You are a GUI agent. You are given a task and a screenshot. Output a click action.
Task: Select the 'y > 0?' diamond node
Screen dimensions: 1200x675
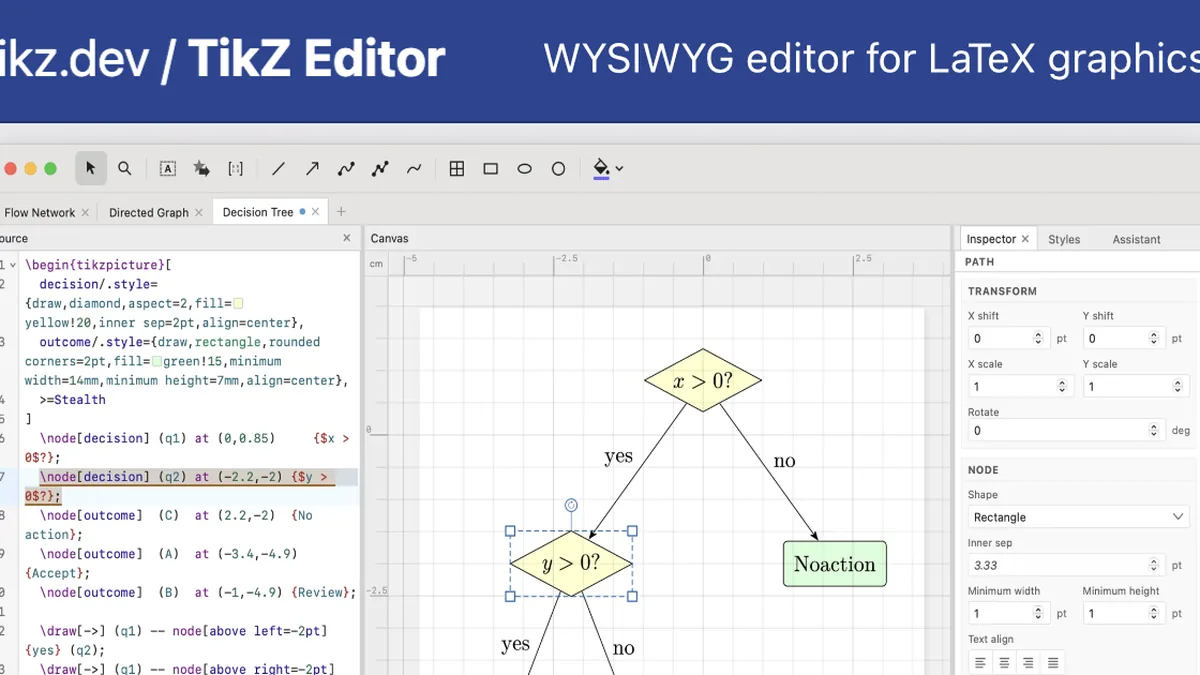(571, 563)
